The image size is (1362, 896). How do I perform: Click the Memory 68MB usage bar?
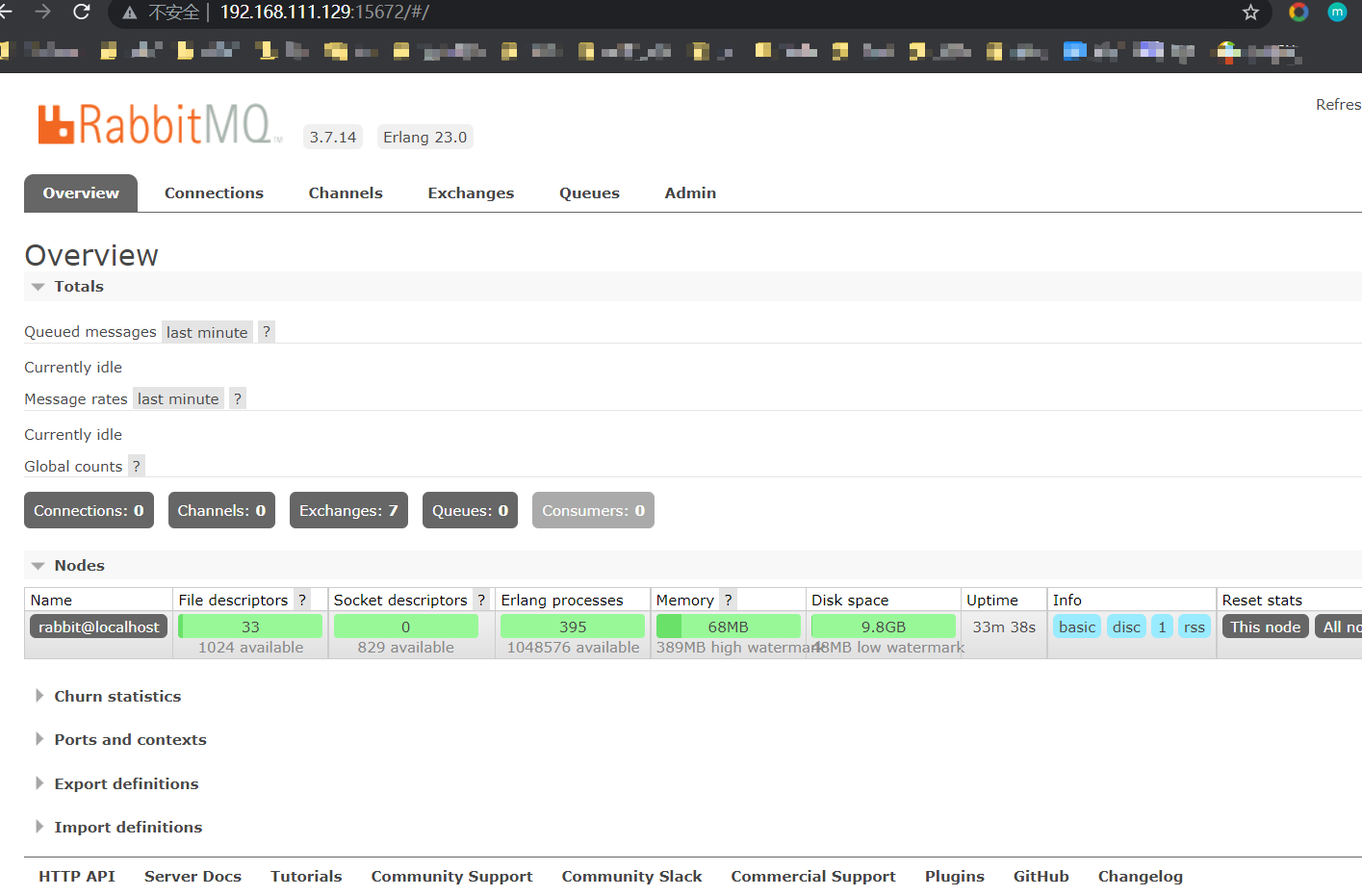729,627
